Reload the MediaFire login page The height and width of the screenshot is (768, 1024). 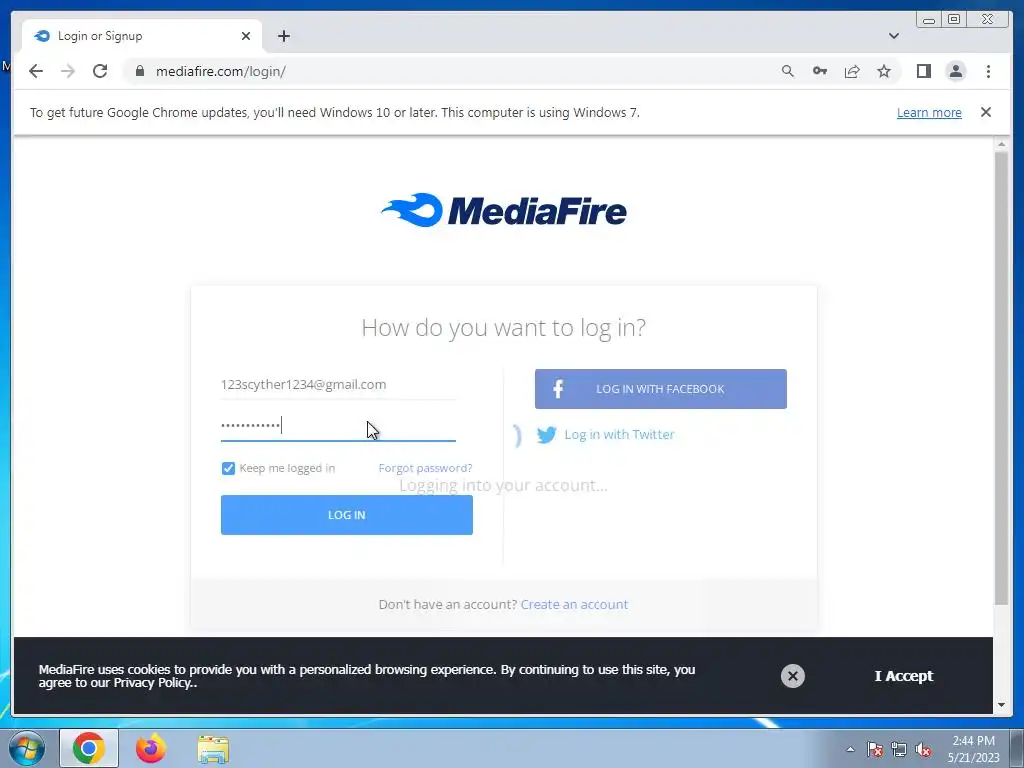100,71
